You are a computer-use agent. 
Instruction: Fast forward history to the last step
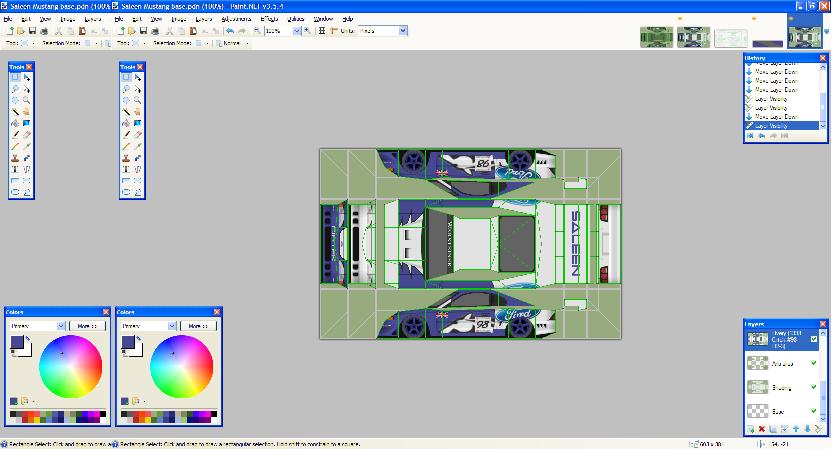click(x=784, y=136)
